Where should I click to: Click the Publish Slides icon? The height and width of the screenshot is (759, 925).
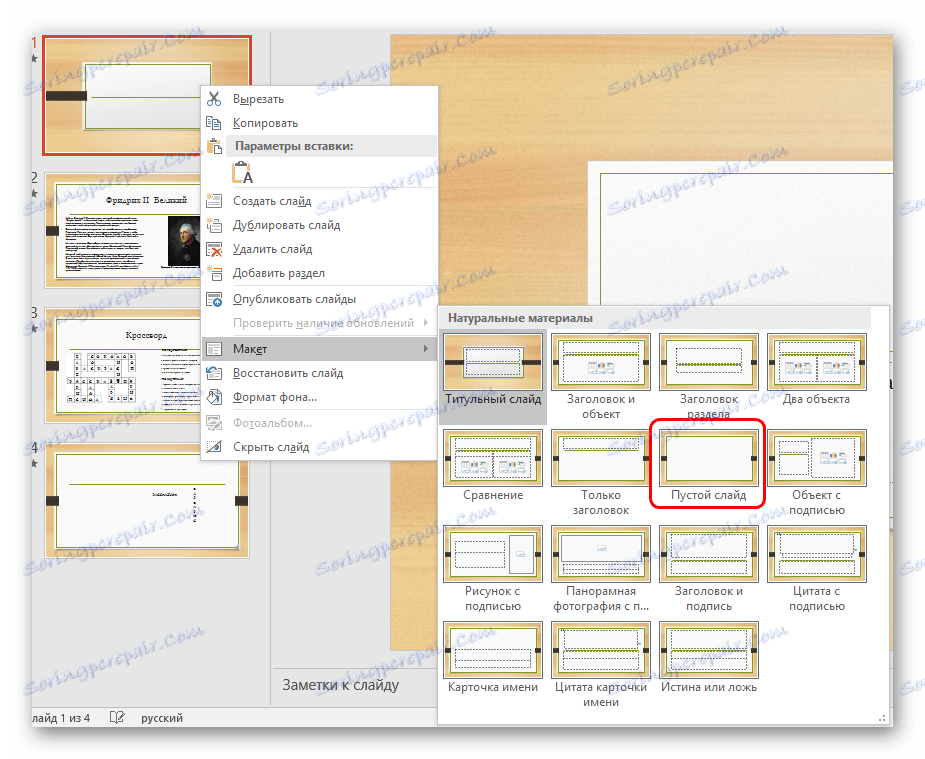[x=213, y=298]
